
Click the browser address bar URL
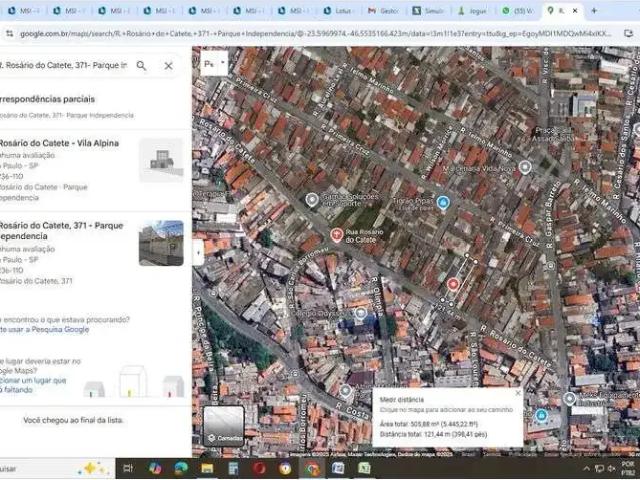315,34
